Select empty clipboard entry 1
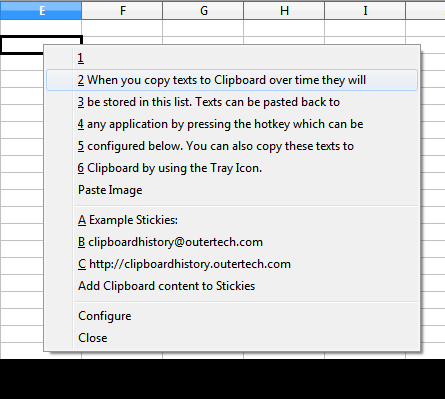The image size is (445, 399). (232, 58)
